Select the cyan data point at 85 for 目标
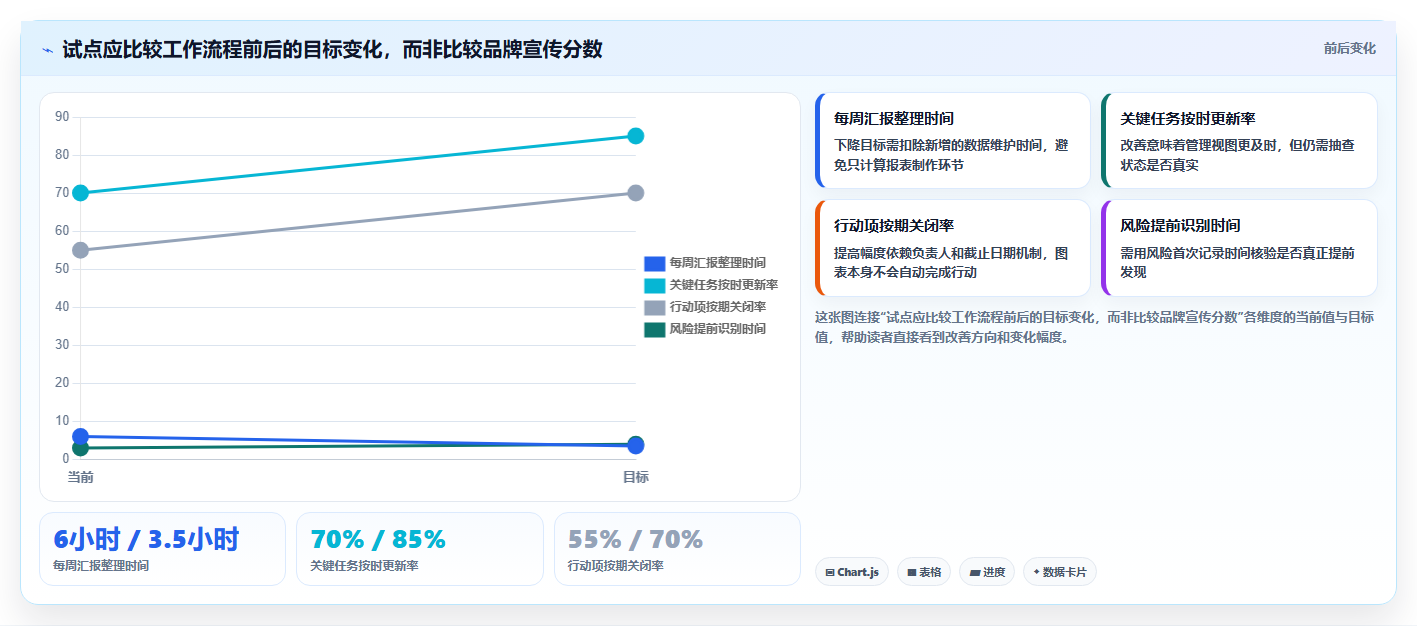This screenshot has height=626, width=1417. (635, 136)
